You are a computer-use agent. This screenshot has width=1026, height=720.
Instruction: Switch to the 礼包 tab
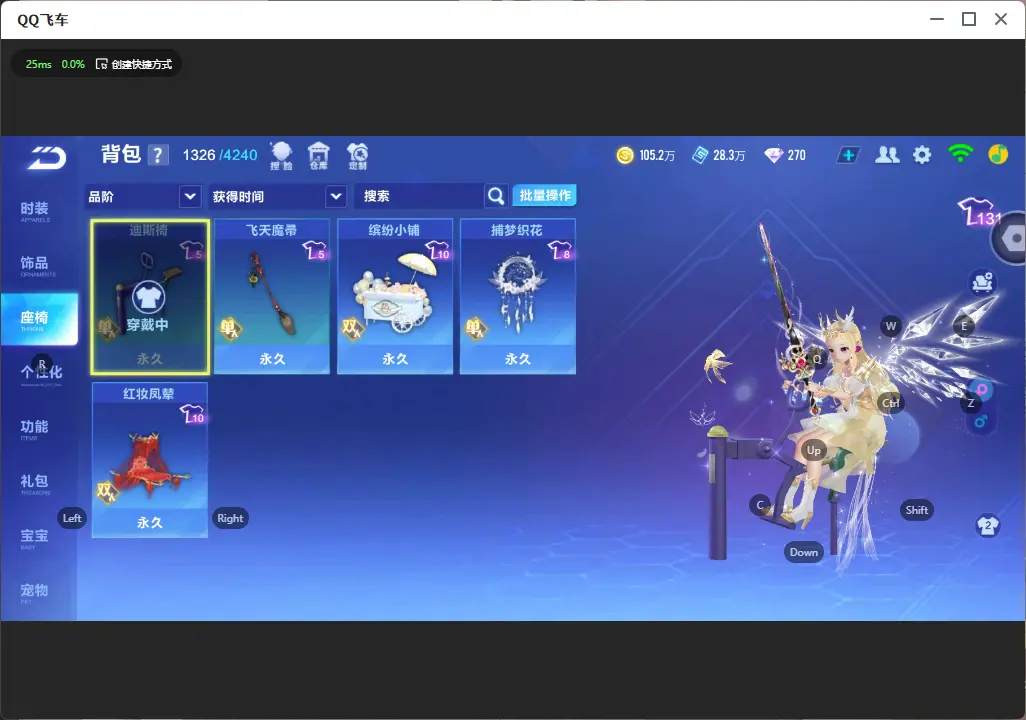35,482
